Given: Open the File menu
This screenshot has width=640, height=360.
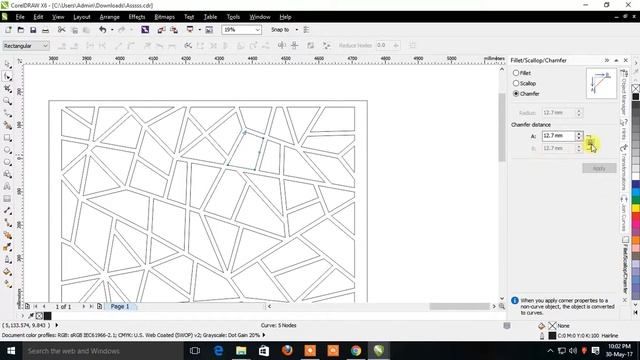Looking at the screenshot, I should point(20,17).
